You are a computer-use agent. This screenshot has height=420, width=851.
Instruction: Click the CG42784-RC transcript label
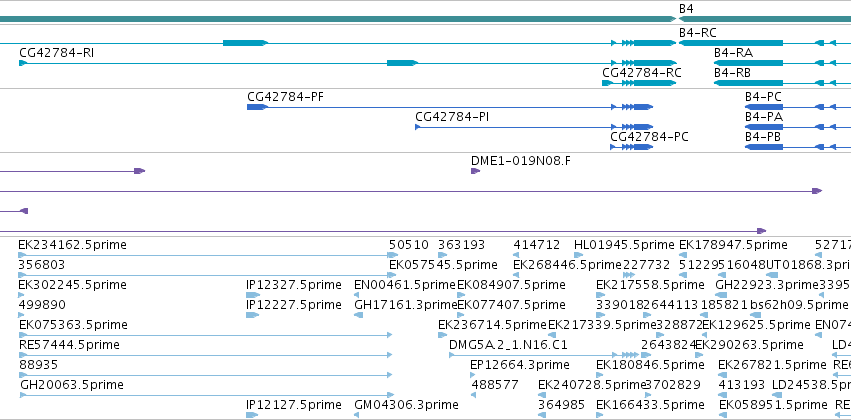coord(642,73)
